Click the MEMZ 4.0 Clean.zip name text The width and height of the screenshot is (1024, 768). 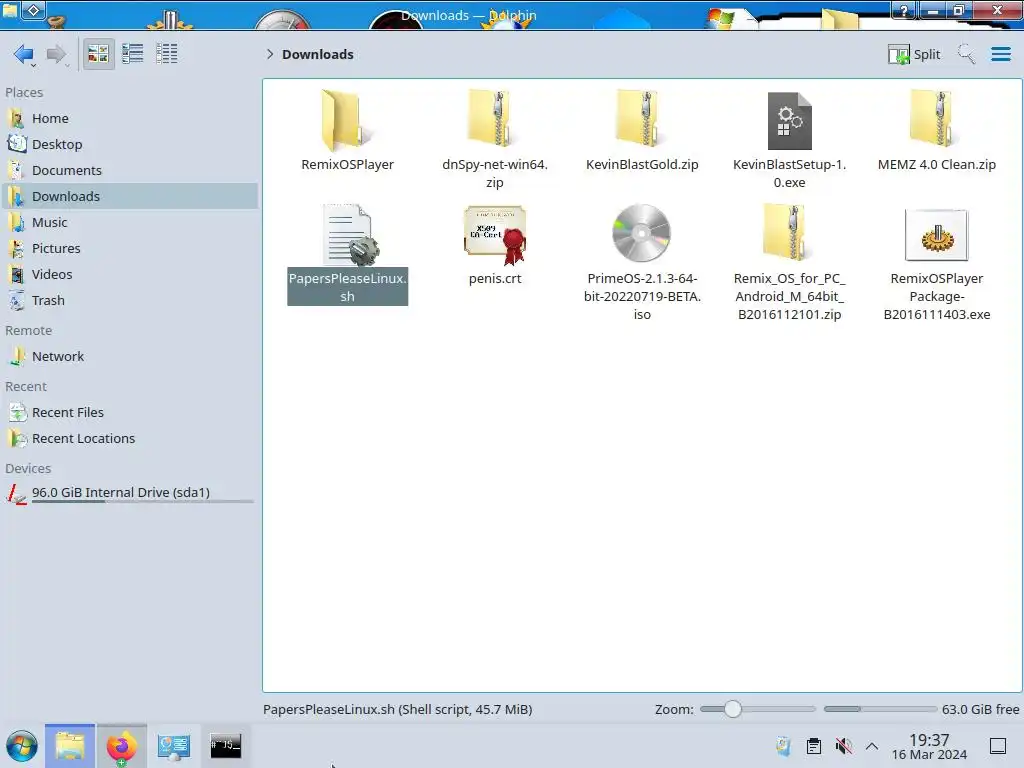[936, 165]
